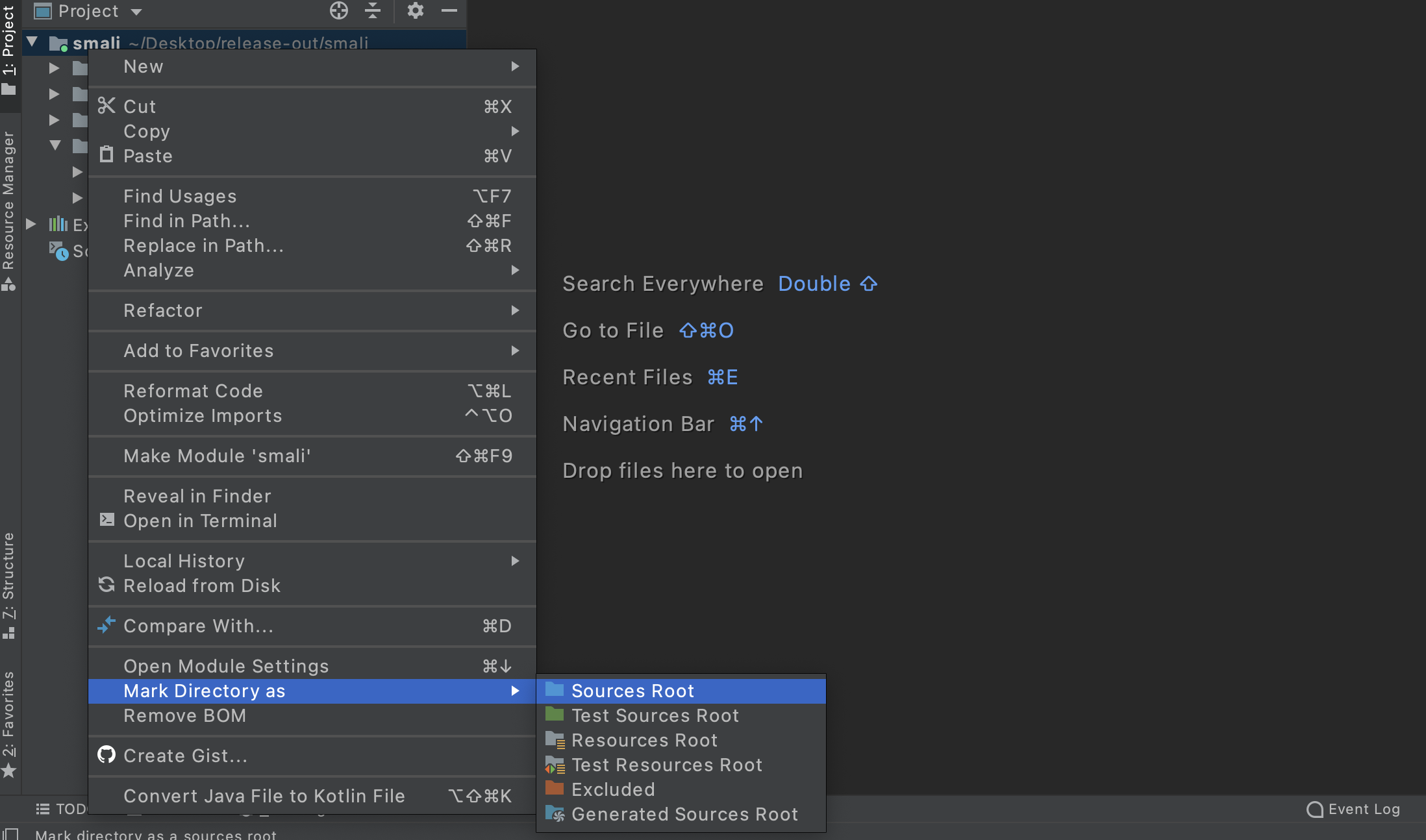This screenshot has width=1426, height=840.
Task: Click the Settings gear icon
Action: tap(416, 11)
